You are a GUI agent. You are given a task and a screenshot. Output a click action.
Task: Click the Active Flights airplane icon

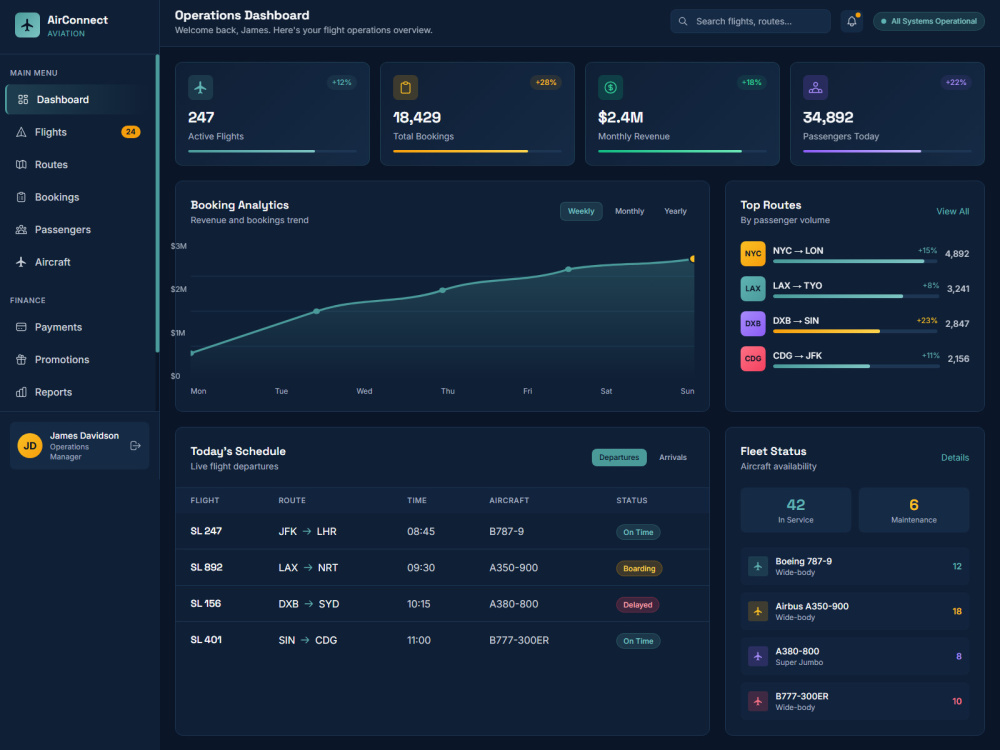pos(200,87)
